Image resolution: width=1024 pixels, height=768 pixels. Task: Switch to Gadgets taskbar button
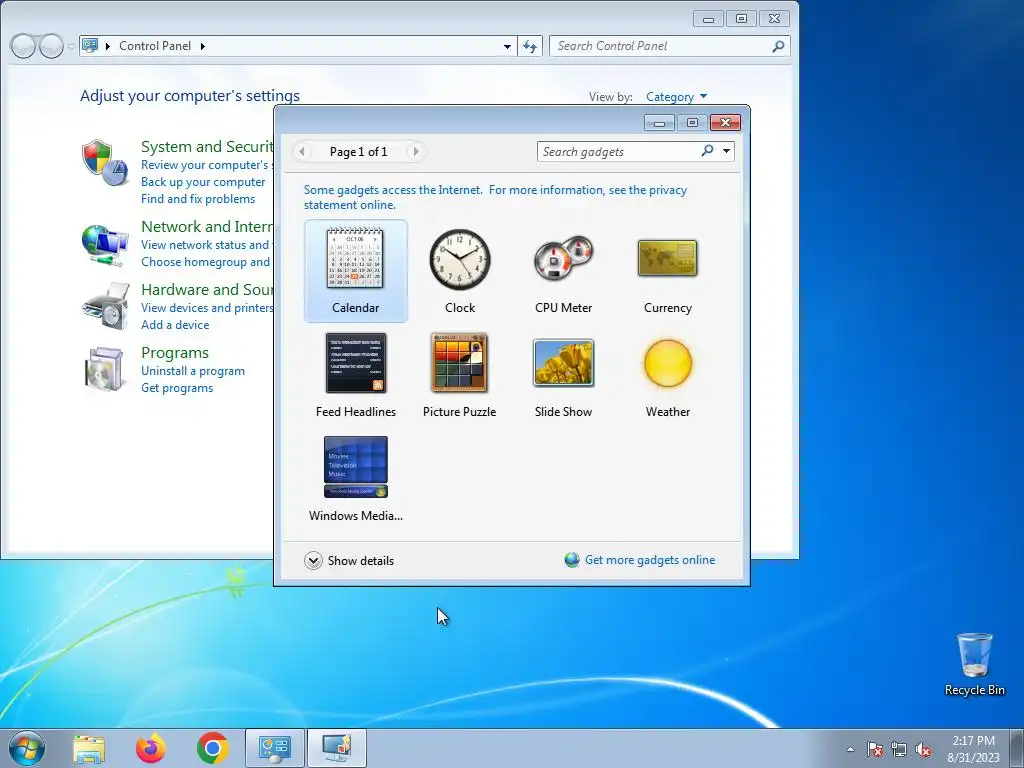point(336,748)
